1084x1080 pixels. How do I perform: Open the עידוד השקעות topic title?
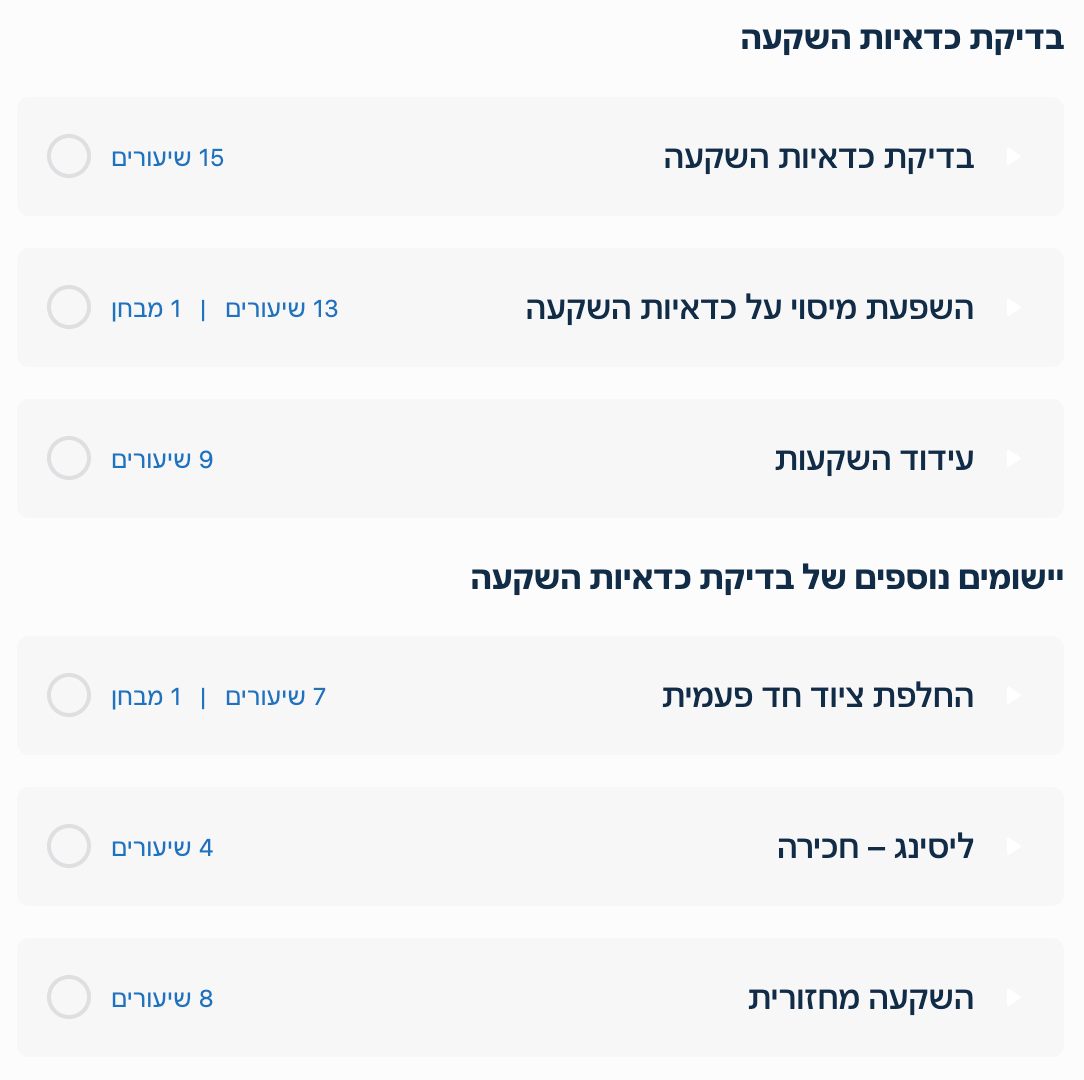pos(874,460)
